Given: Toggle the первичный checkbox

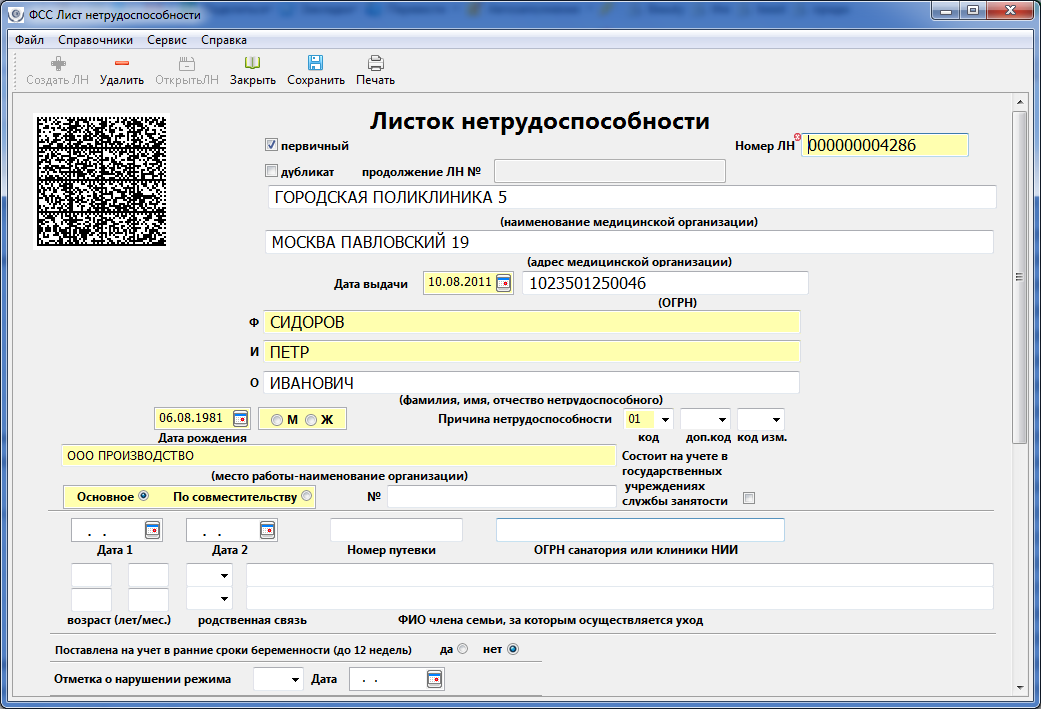Looking at the screenshot, I should [271, 145].
